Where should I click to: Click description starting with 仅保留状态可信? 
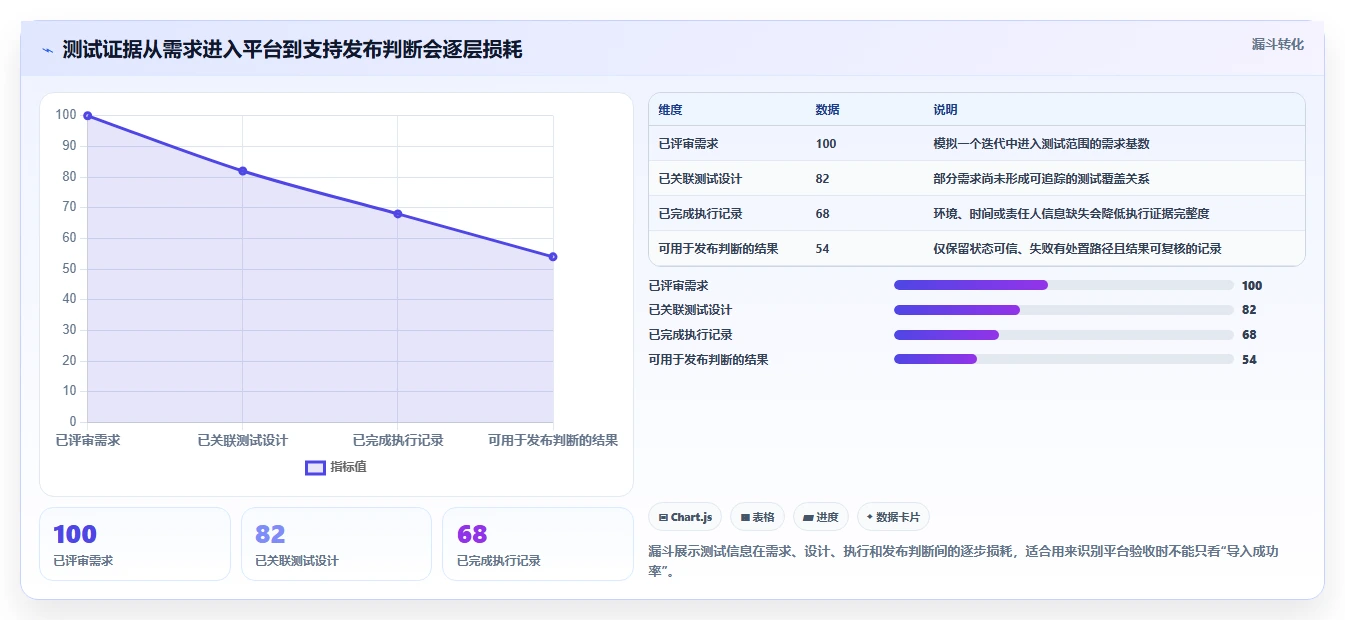(1078, 249)
